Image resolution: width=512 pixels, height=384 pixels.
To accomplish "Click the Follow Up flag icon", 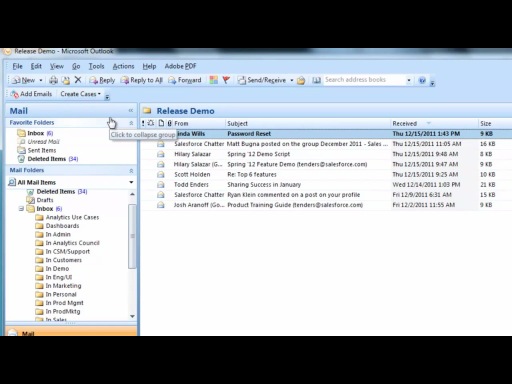I will 226,80.
